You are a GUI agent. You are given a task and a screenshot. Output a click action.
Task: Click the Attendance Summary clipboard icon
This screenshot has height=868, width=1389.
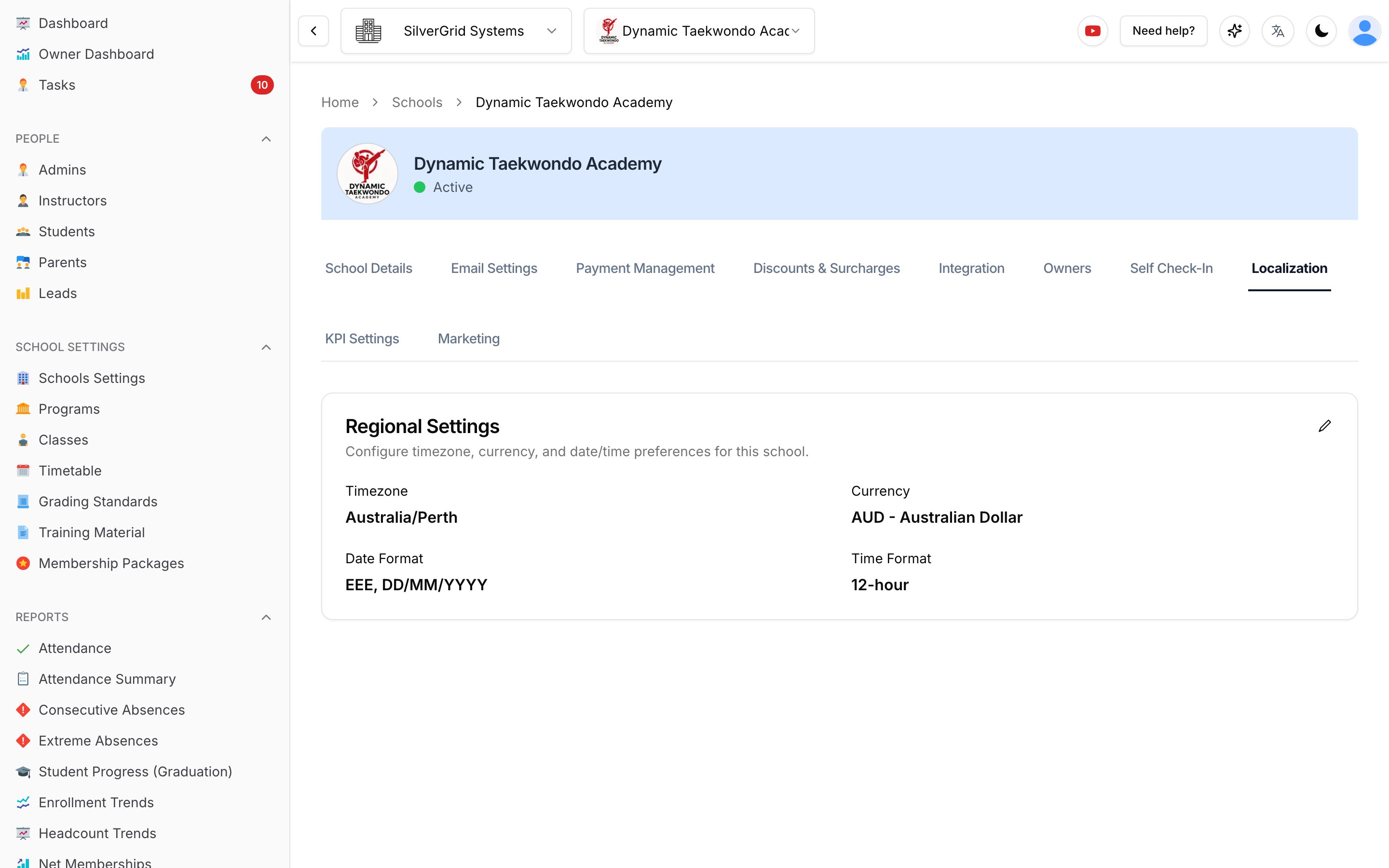pyautogui.click(x=23, y=679)
